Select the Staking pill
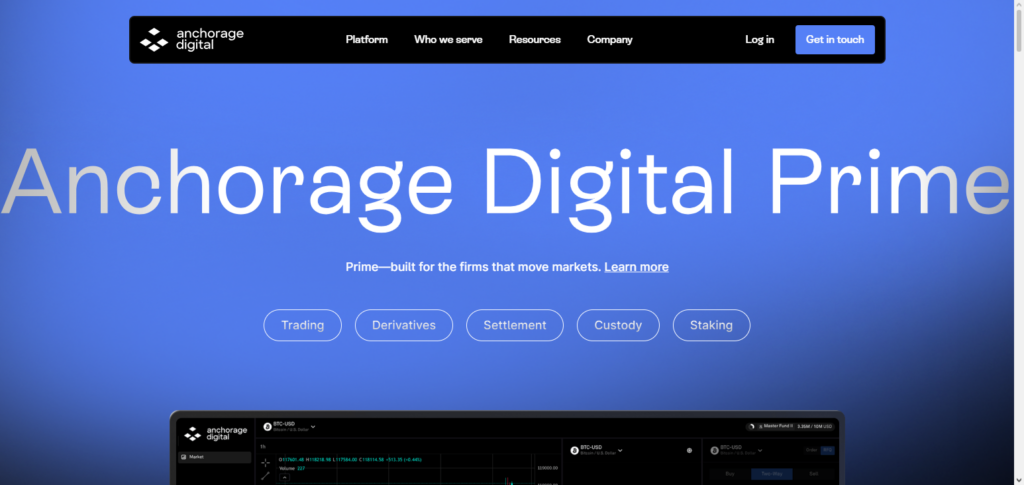 711,325
